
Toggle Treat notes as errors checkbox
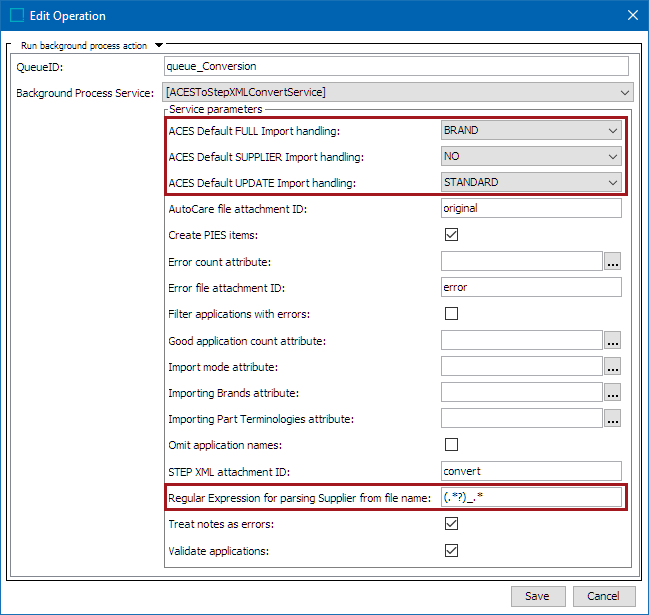[x=451, y=524]
